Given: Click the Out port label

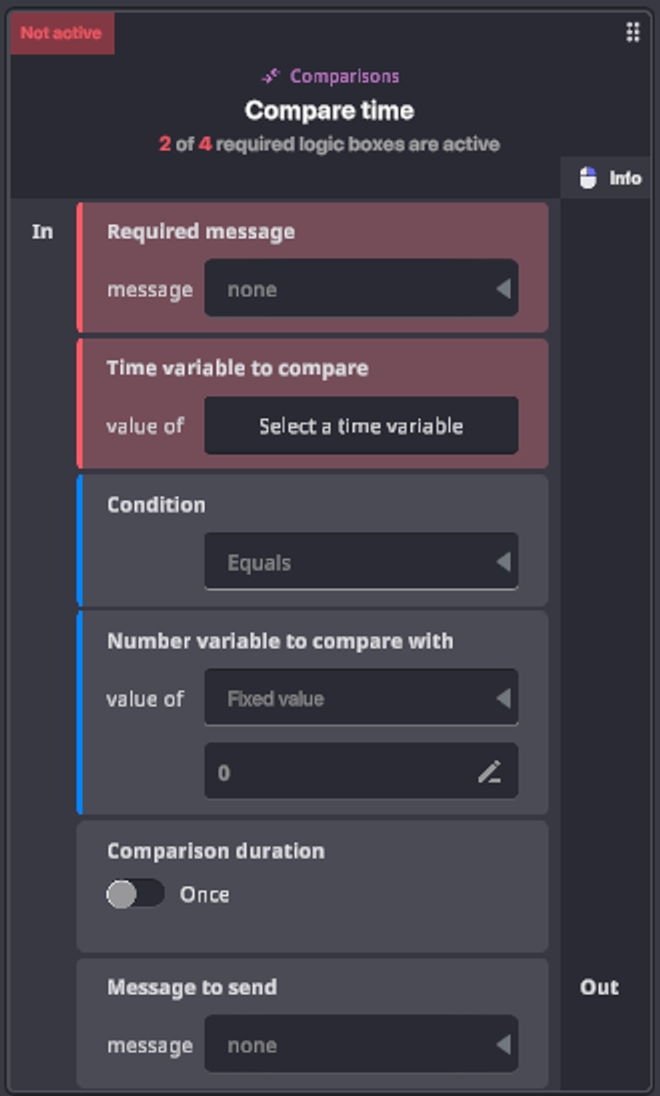Looking at the screenshot, I should pyautogui.click(x=599, y=987).
